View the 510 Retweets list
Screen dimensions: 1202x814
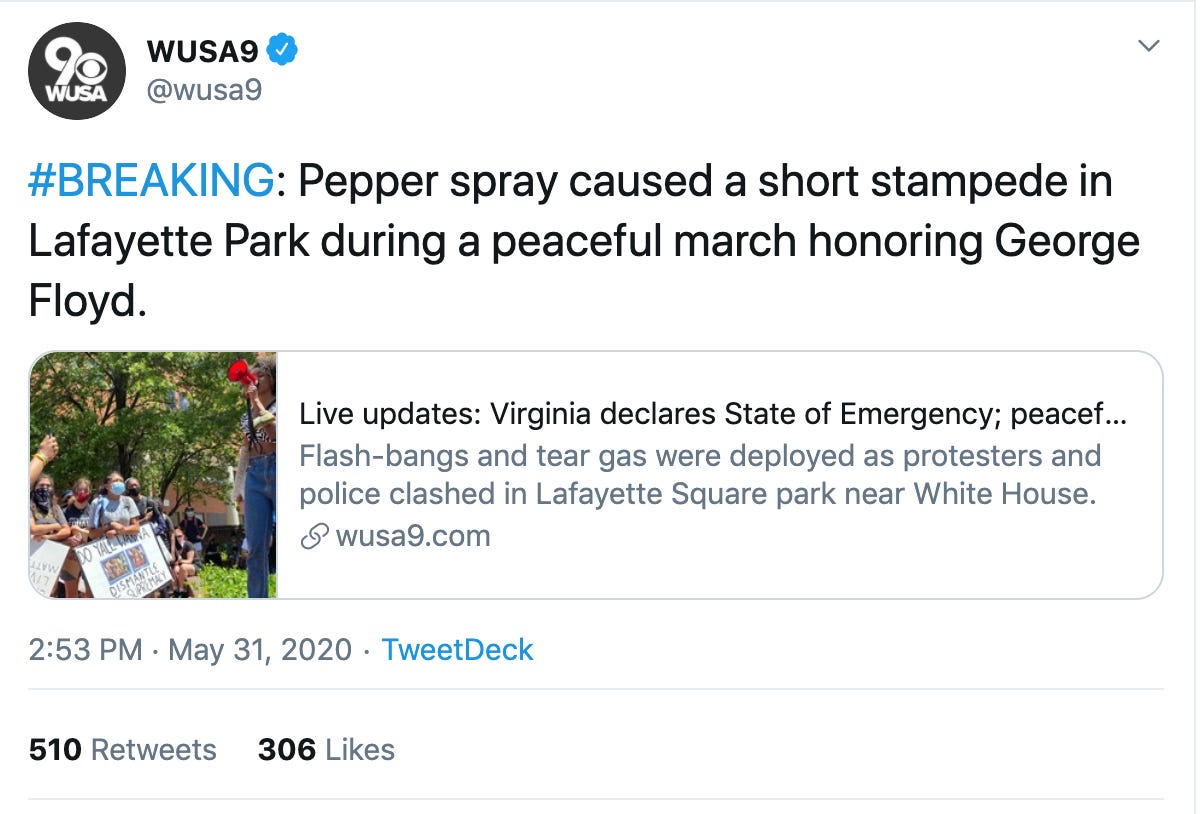pos(123,750)
